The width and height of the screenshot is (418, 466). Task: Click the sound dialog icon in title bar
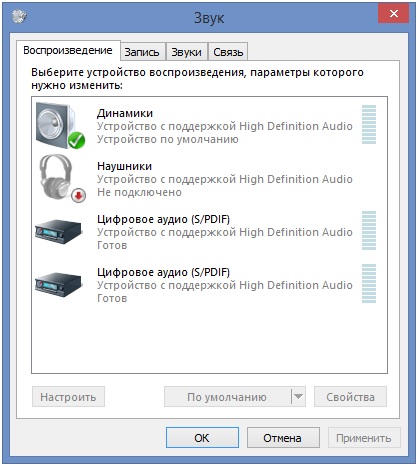tap(19, 16)
